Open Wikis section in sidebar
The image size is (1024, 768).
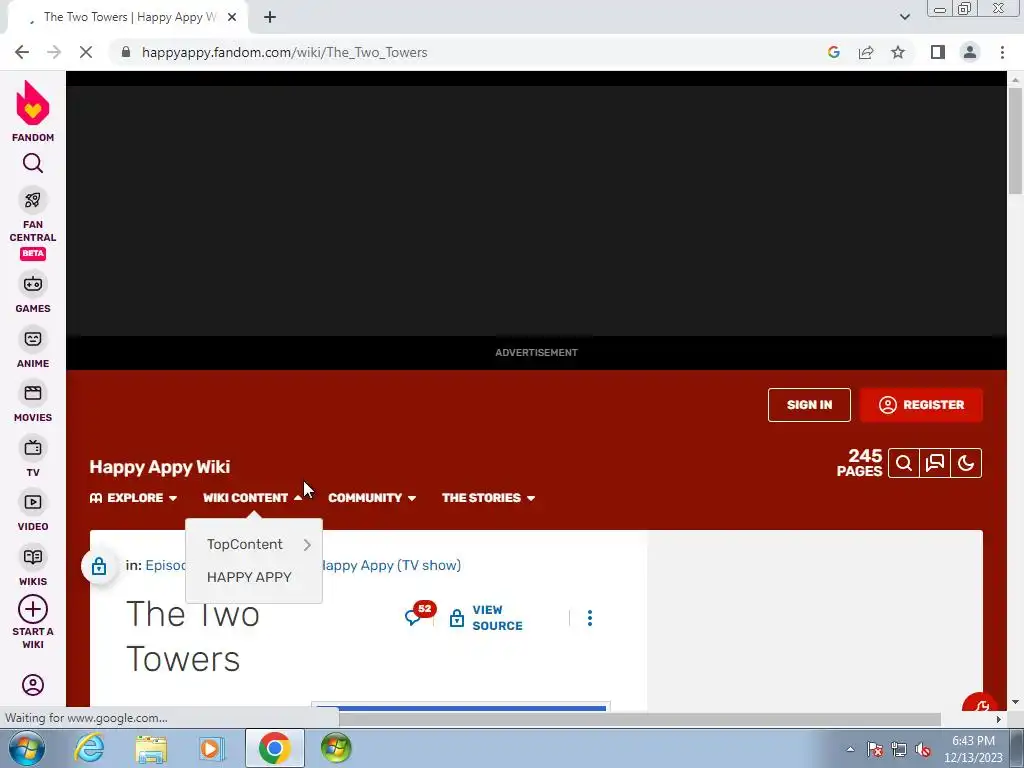point(33,566)
